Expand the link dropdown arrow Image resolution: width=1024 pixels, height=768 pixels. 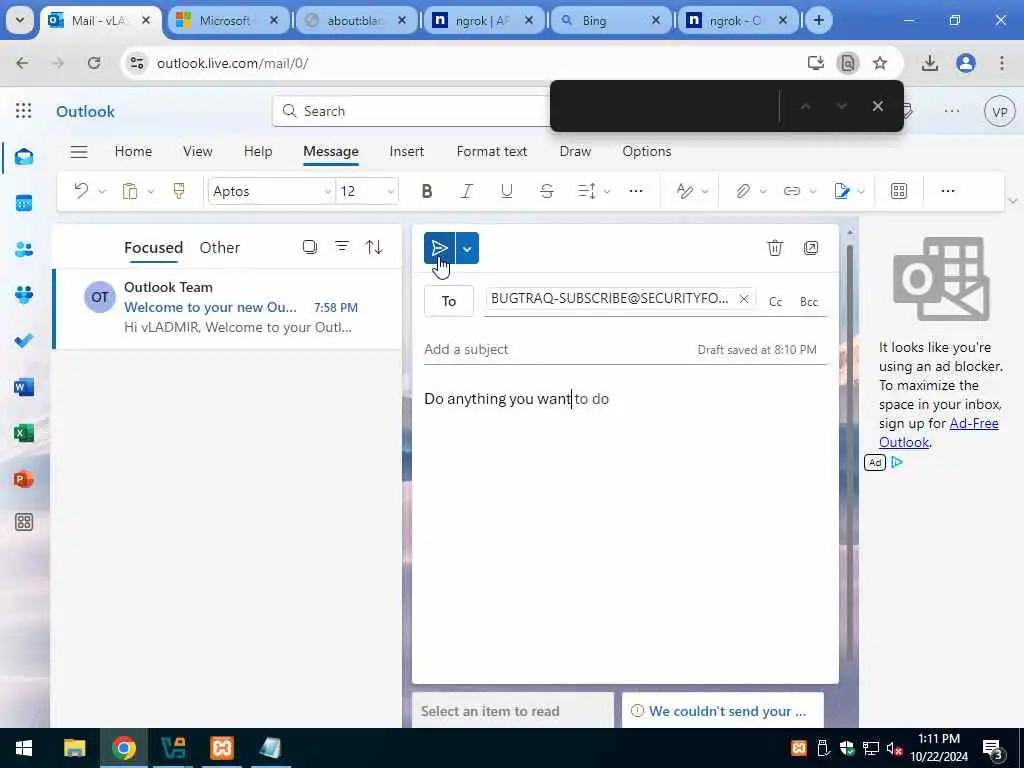pyautogui.click(x=812, y=191)
